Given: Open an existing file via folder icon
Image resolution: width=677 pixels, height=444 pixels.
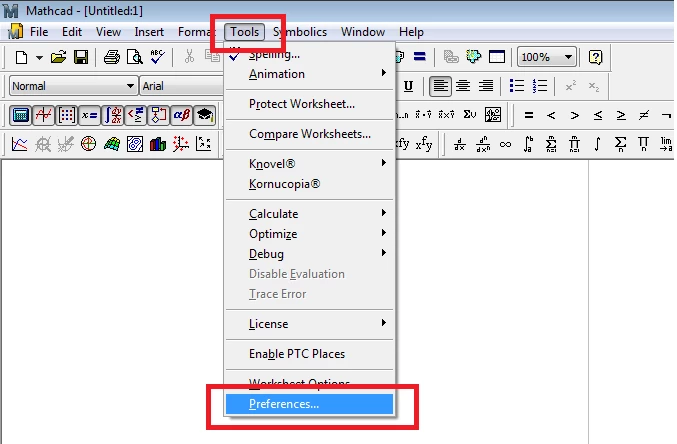Looking at the screenshot, I should (x=58, y=57).
